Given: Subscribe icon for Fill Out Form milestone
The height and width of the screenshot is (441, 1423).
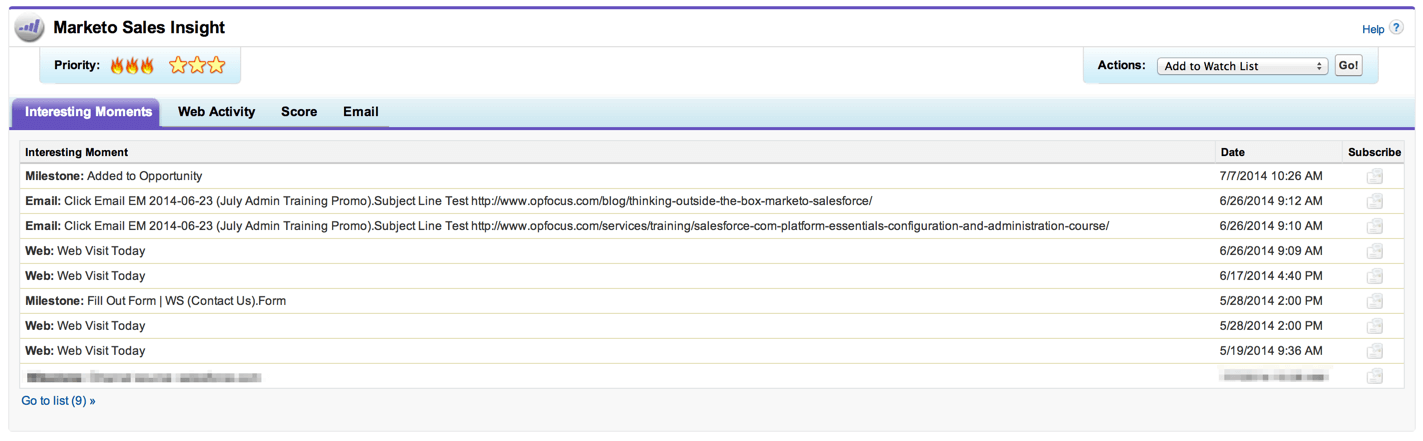Looking at the screenshot, I should pyautogui.click(x=1375, y=301).
